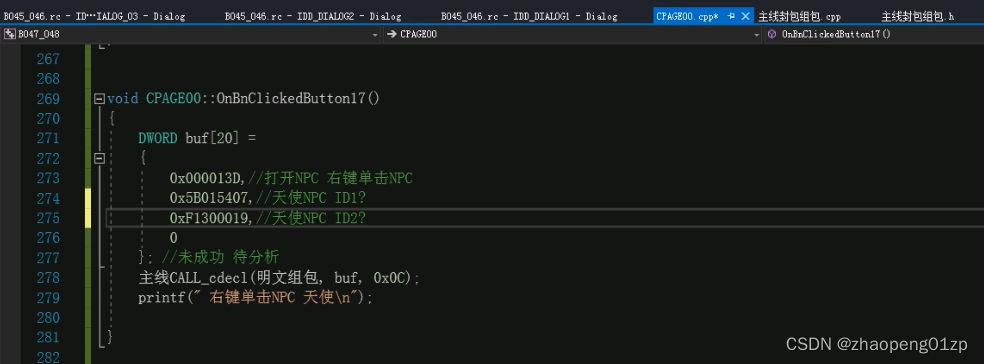Click the B047_048 project icon
The image size is (984, 364).
(x=9, y=35)
